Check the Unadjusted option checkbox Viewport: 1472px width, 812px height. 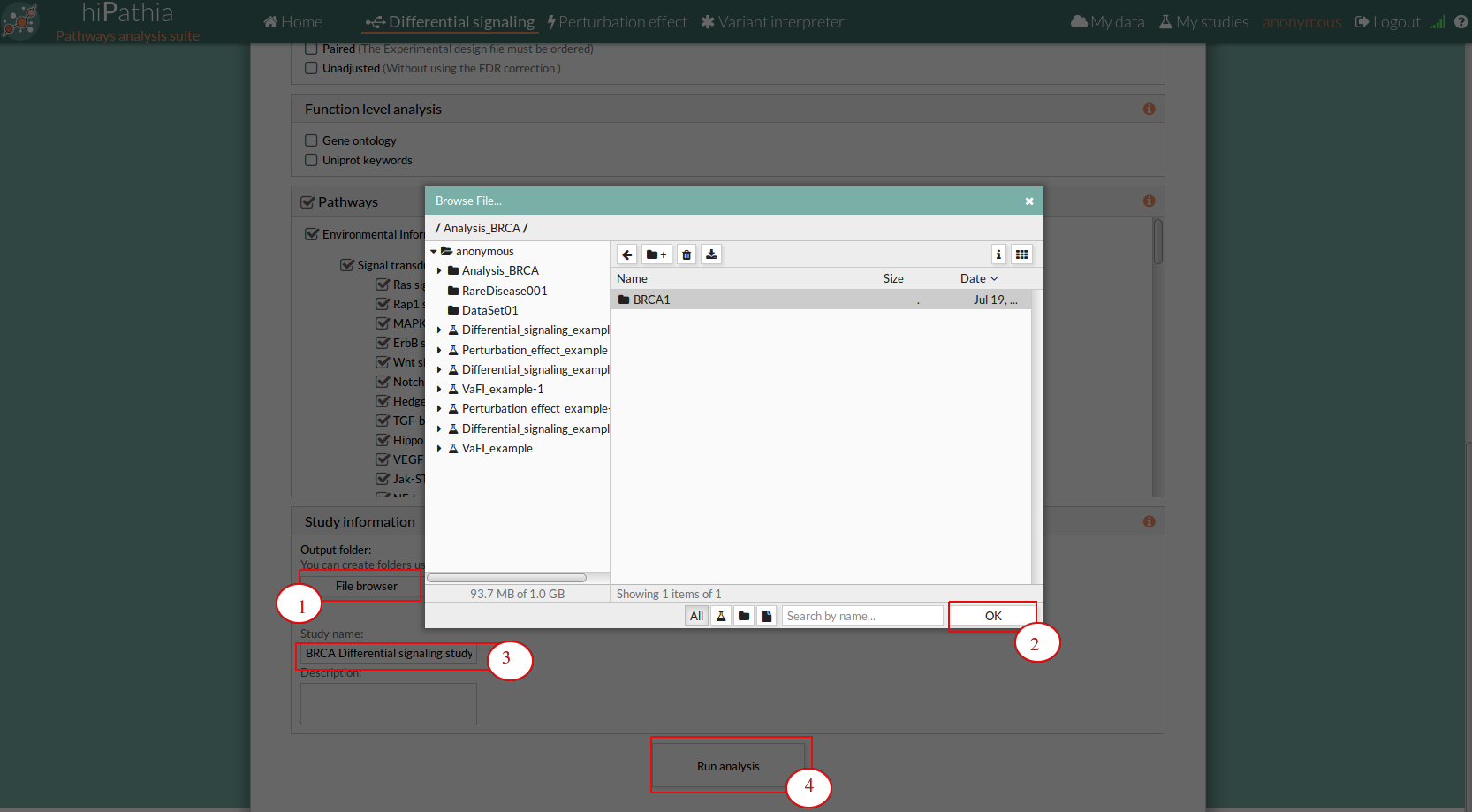311,68
